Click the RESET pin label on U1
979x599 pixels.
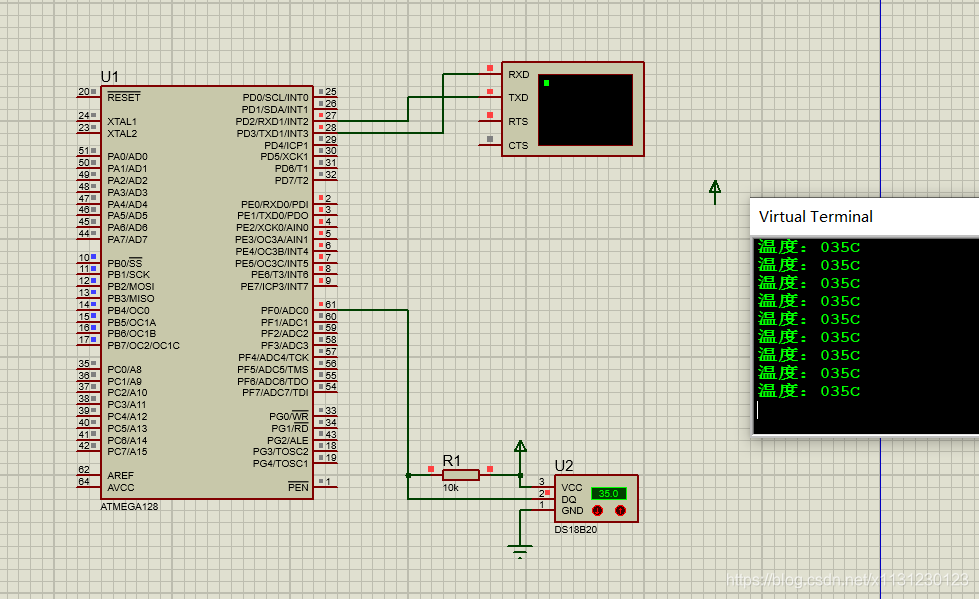click(x=124, y=97)
